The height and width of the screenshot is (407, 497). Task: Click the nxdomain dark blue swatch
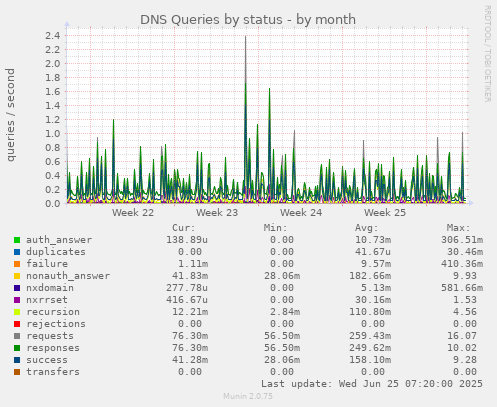click(x=17, y=288)
